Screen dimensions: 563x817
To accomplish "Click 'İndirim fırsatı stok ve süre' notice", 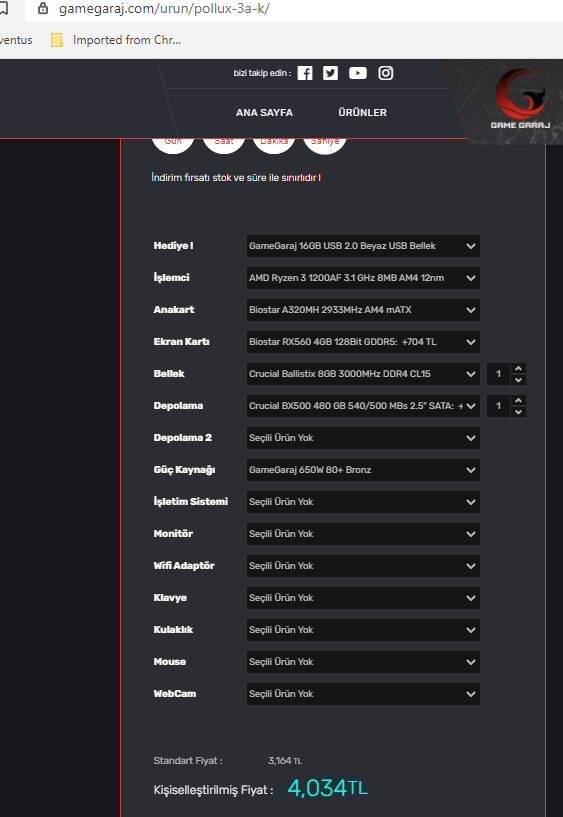I will pos(236,178).
